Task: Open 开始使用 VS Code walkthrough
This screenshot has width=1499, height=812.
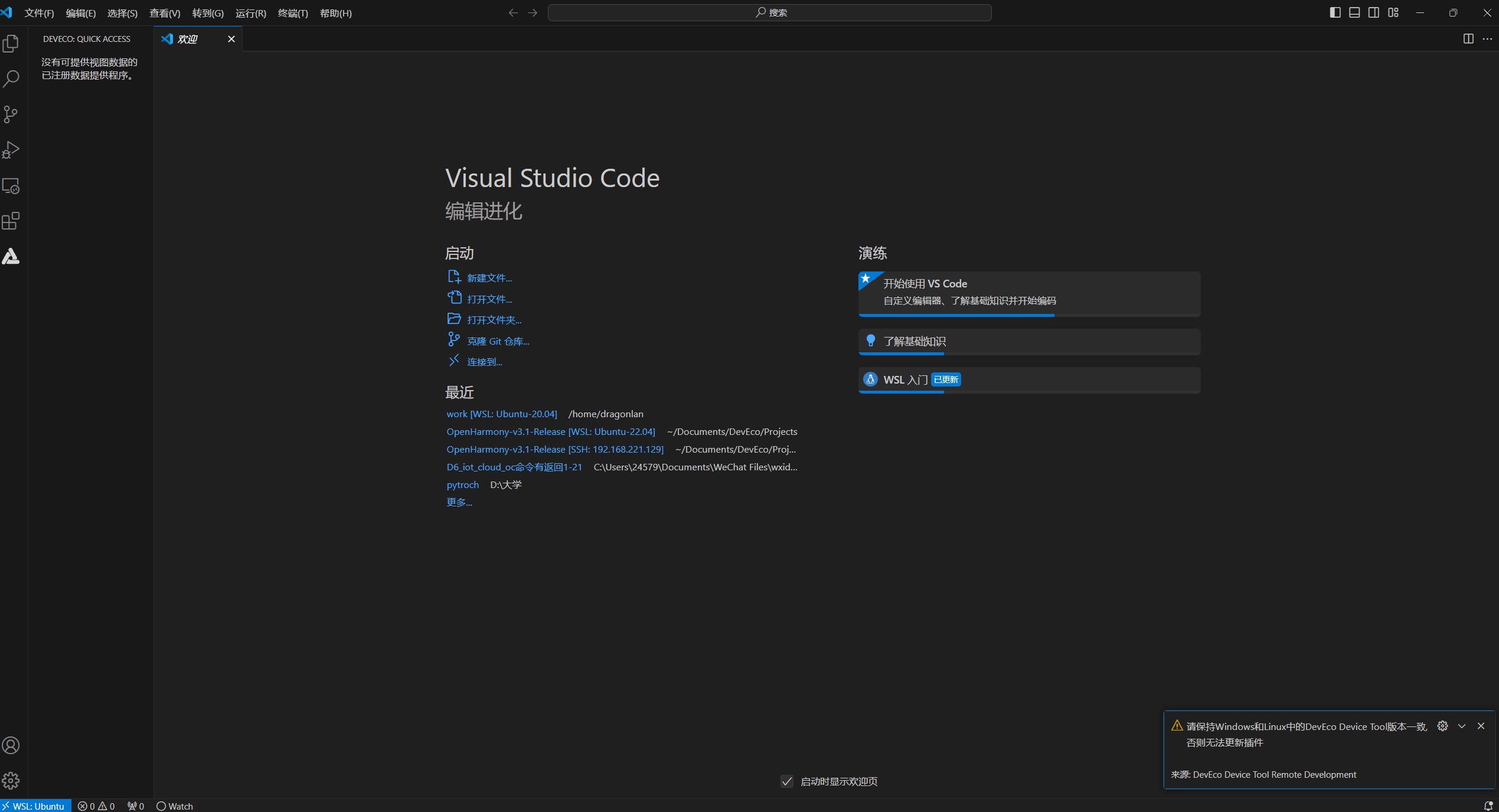Action: pyautogui.click(x=1029, y=294)
